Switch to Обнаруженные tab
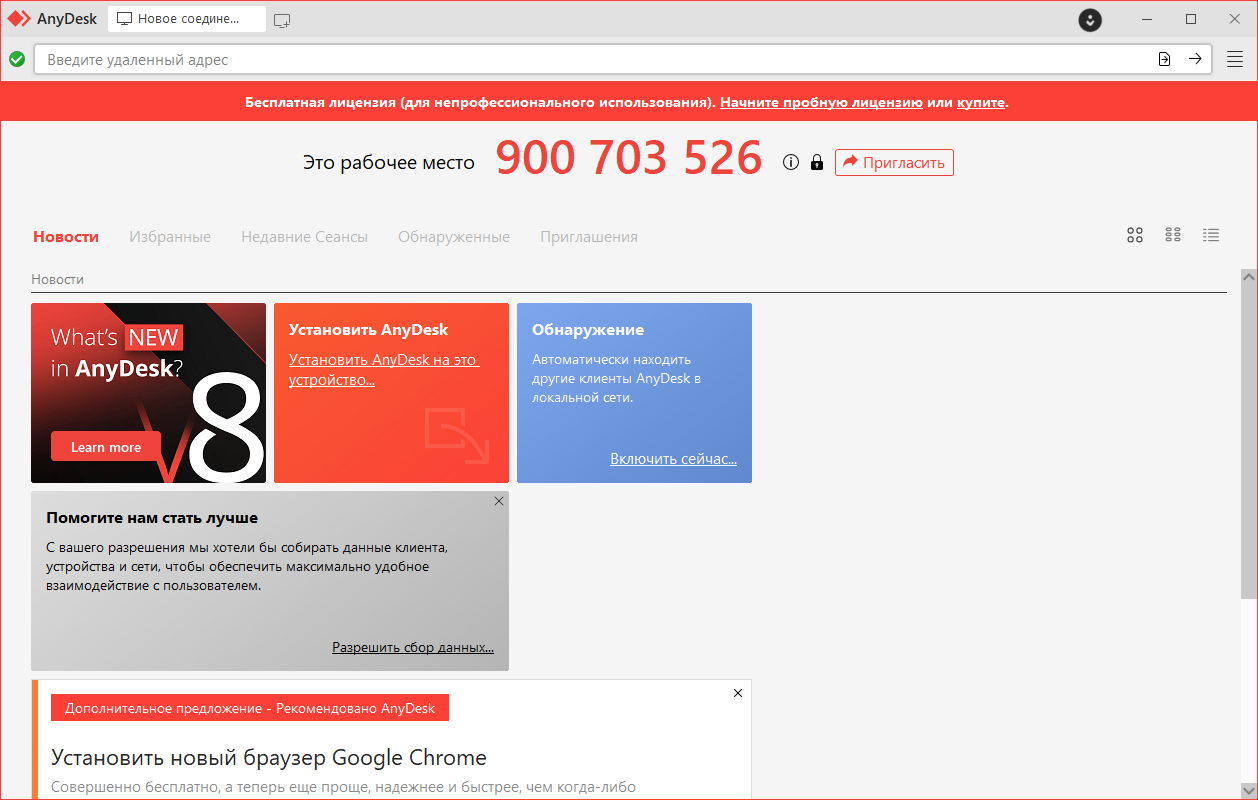This screenshot has height=800, width=1258. (454, 237)
